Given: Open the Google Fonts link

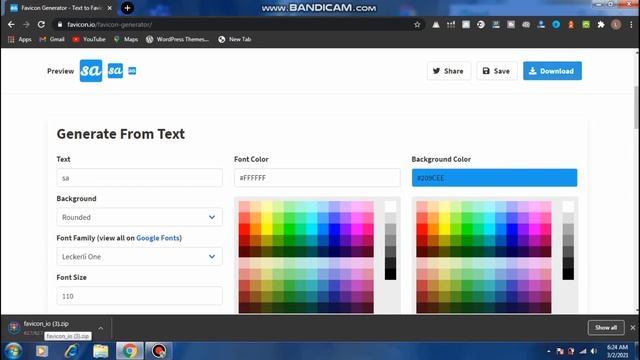Looking at the screenshot, I should click(158, 238).
